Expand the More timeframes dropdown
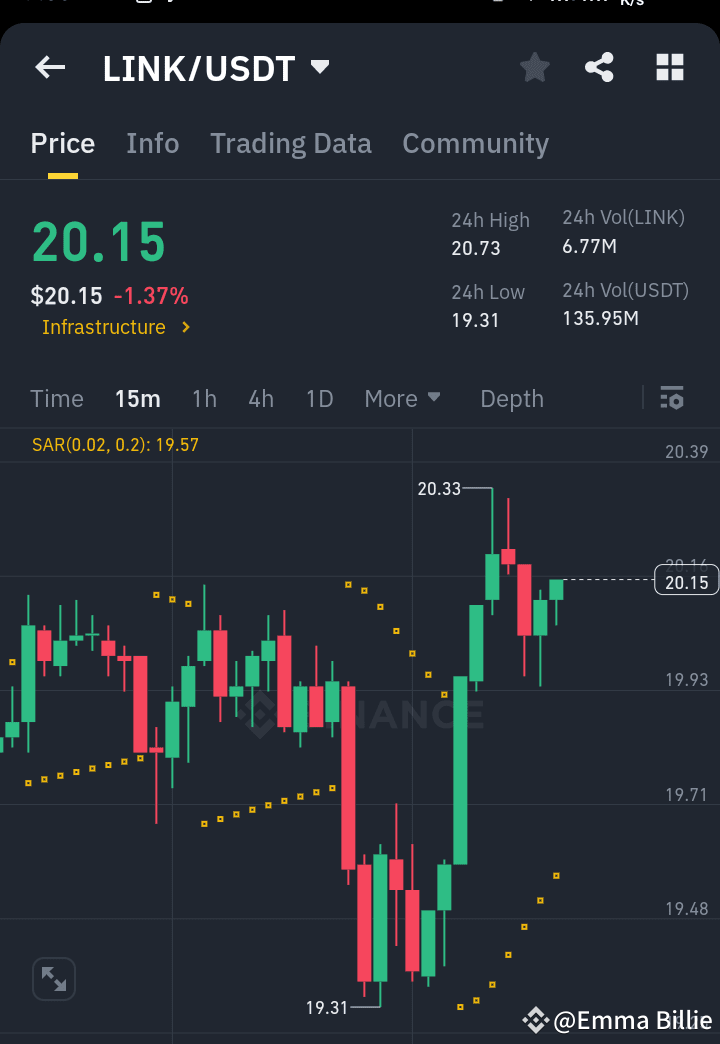Image resolution: width=720 pixels, height=1044 pixels. pos(402,398)
